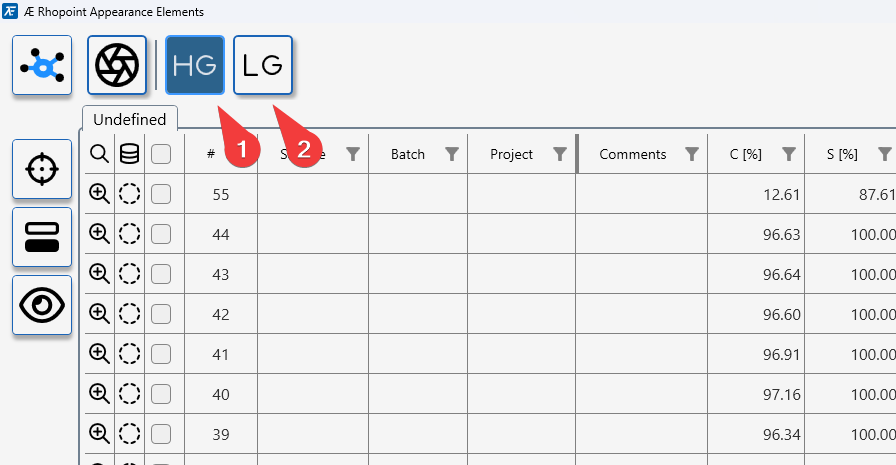Select the HG high gloss mode
896x465 pixels.
194,66
